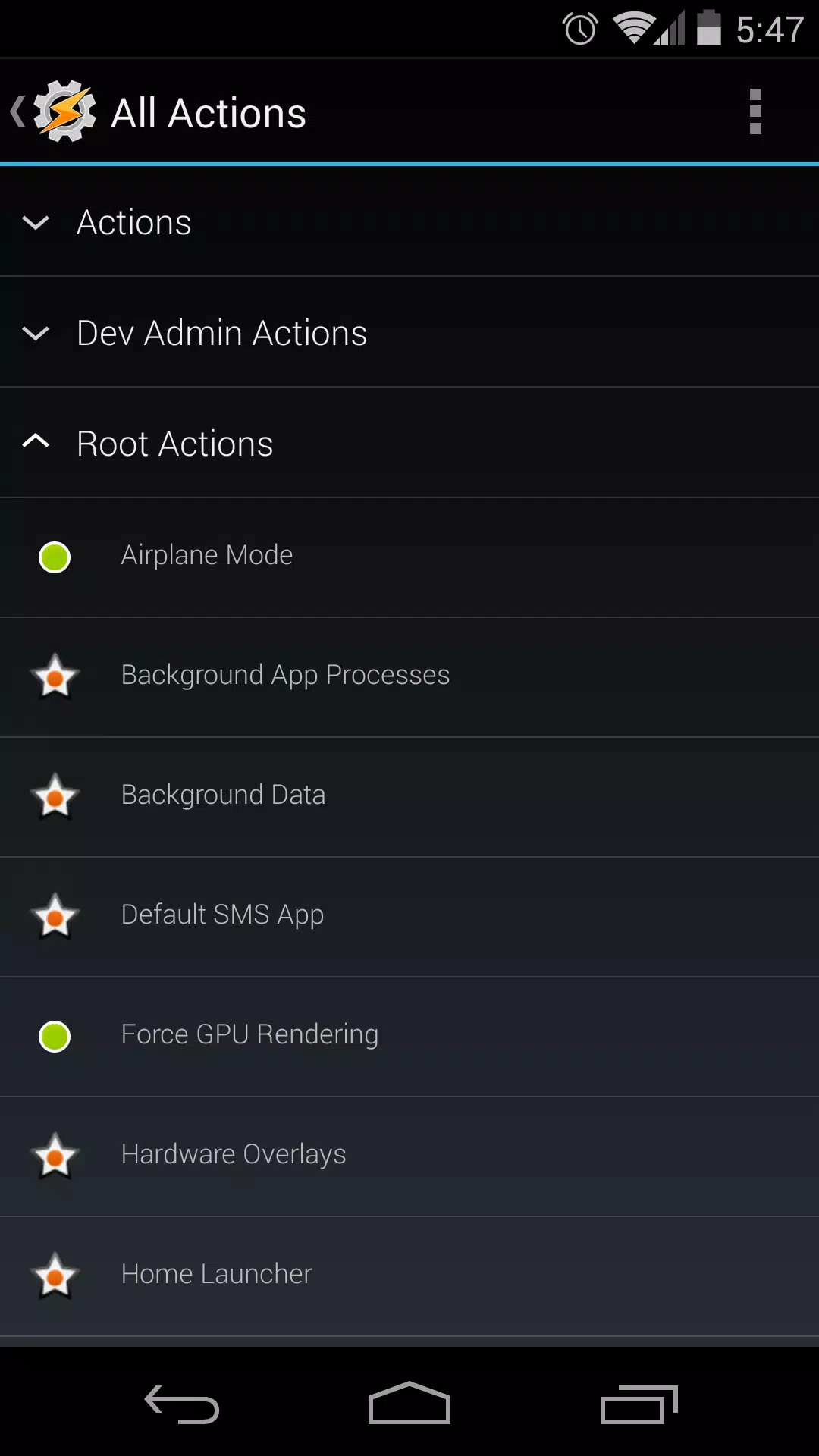This screenshot has width=819, height=1456.
Task: Click the star icon beside Default SMS App
Action: coord(55,916)
